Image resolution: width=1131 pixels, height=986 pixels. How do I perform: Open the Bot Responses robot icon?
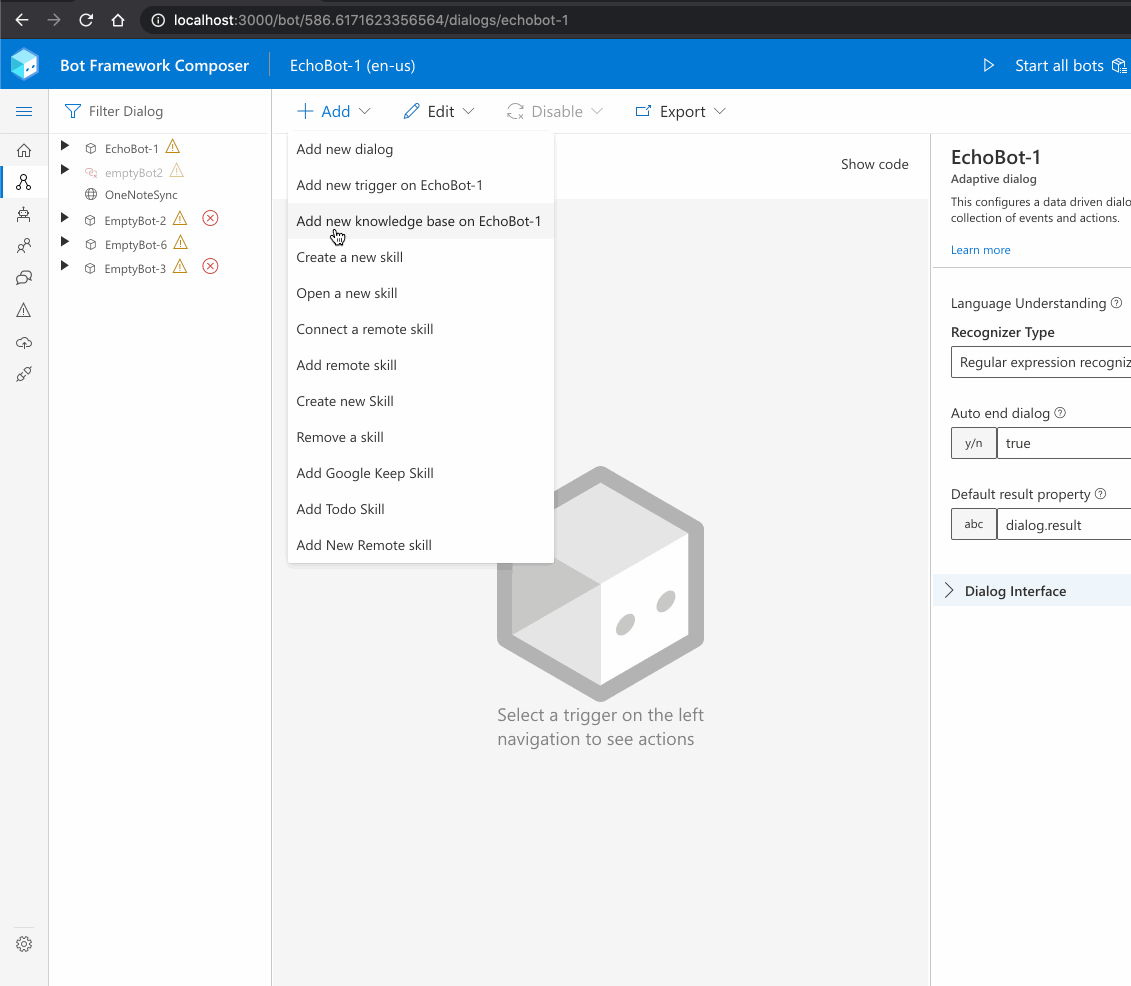coord(24,214)
